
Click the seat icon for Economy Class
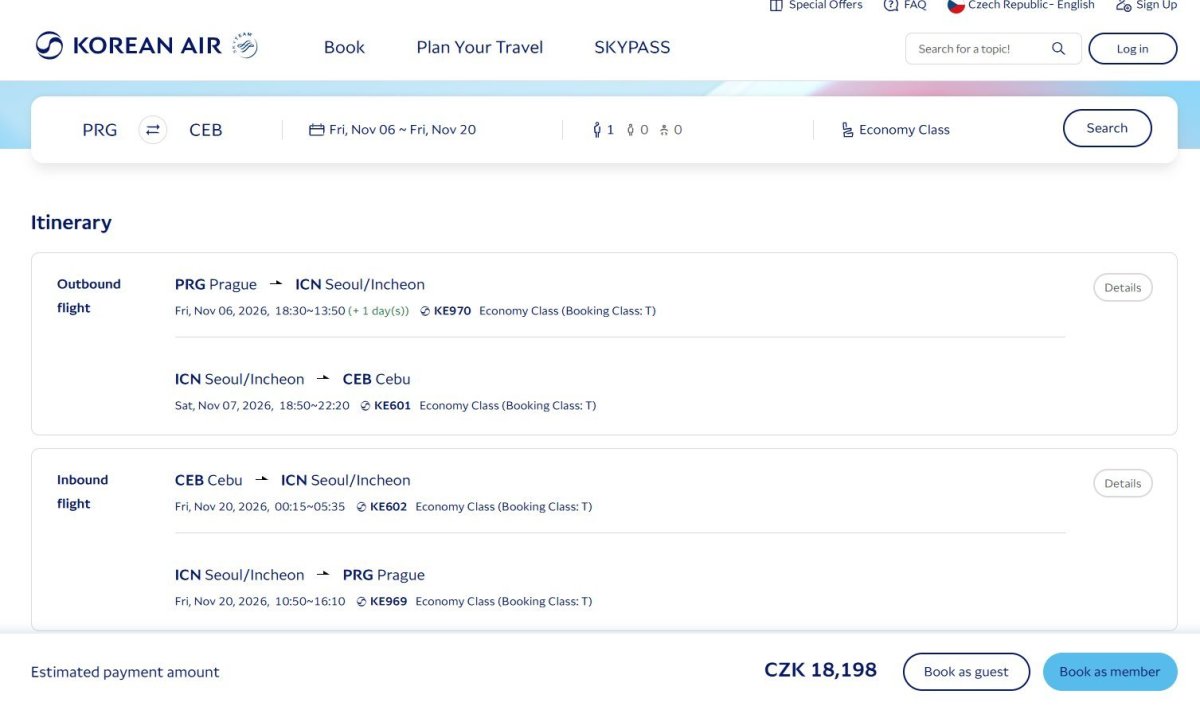pos(848,130)
